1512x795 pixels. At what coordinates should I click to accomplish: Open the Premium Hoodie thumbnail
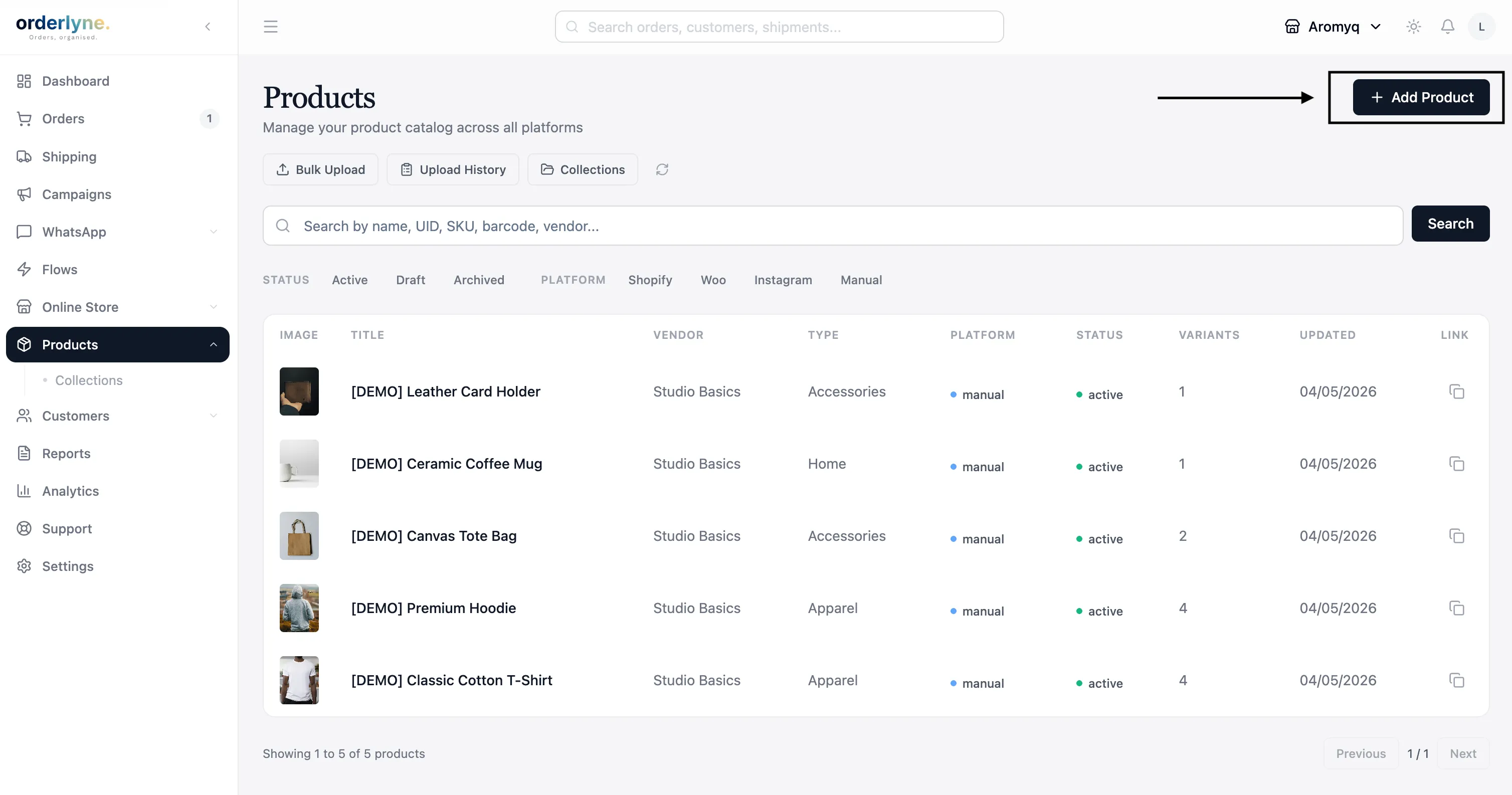click(x=299, y=608)
